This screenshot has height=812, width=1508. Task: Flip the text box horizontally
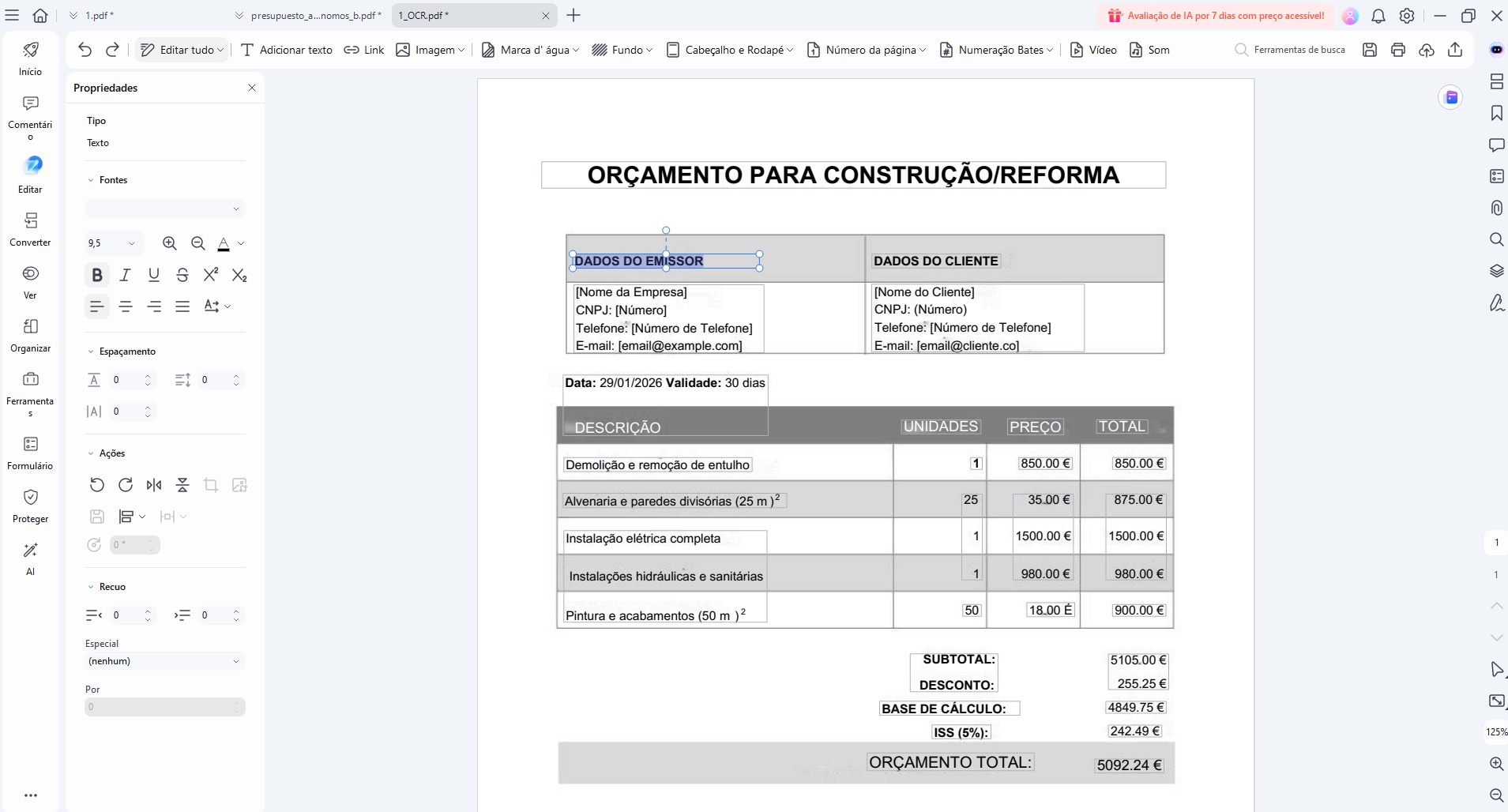tap(155, 485)
